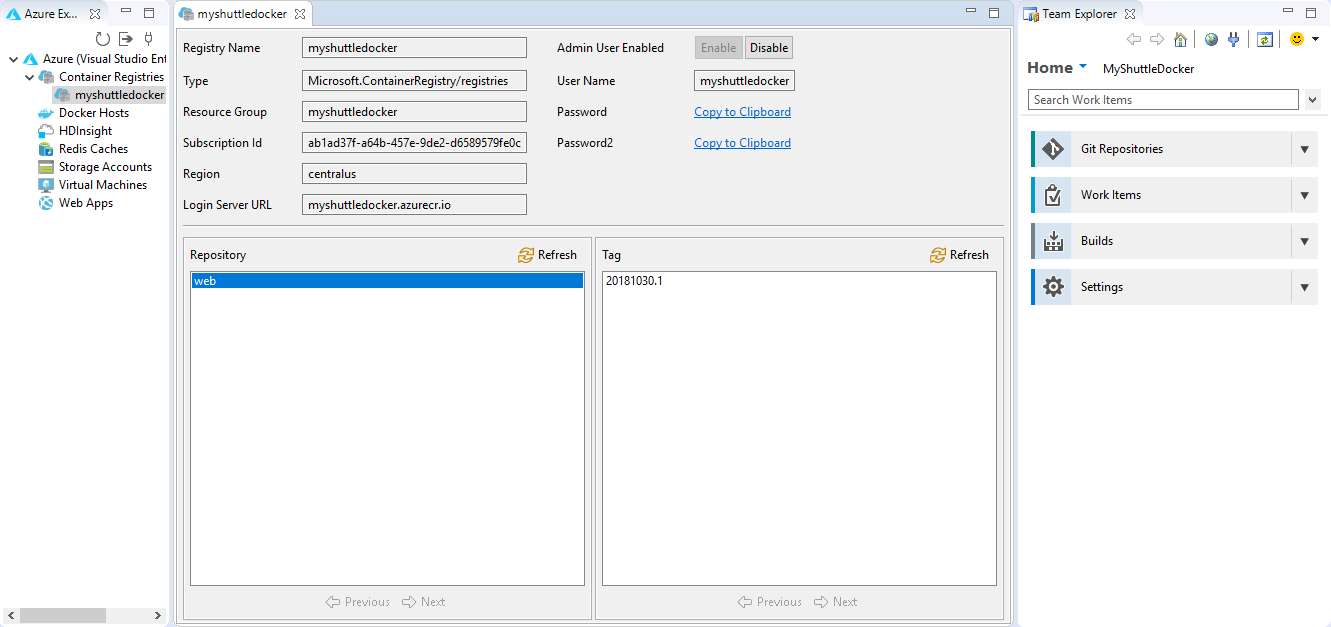The height and width of the screenshot is (627, 1331).
Task: Click the Home icon in Team Explorer toolbar
Action: pyautogui.click(x=1180, y=39)
